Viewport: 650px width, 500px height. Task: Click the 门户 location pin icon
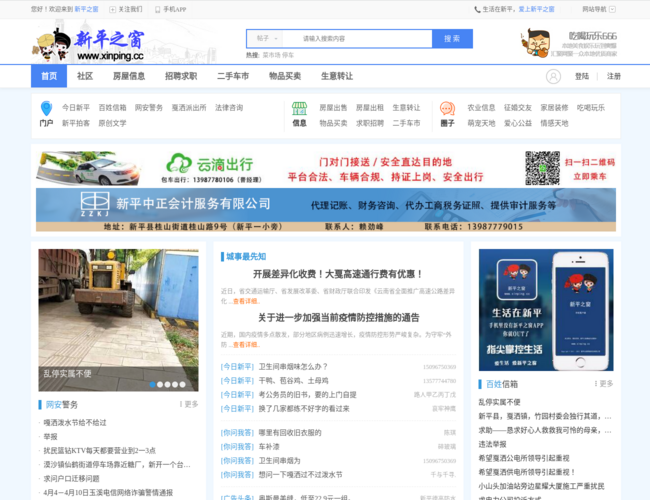(46, 108)
